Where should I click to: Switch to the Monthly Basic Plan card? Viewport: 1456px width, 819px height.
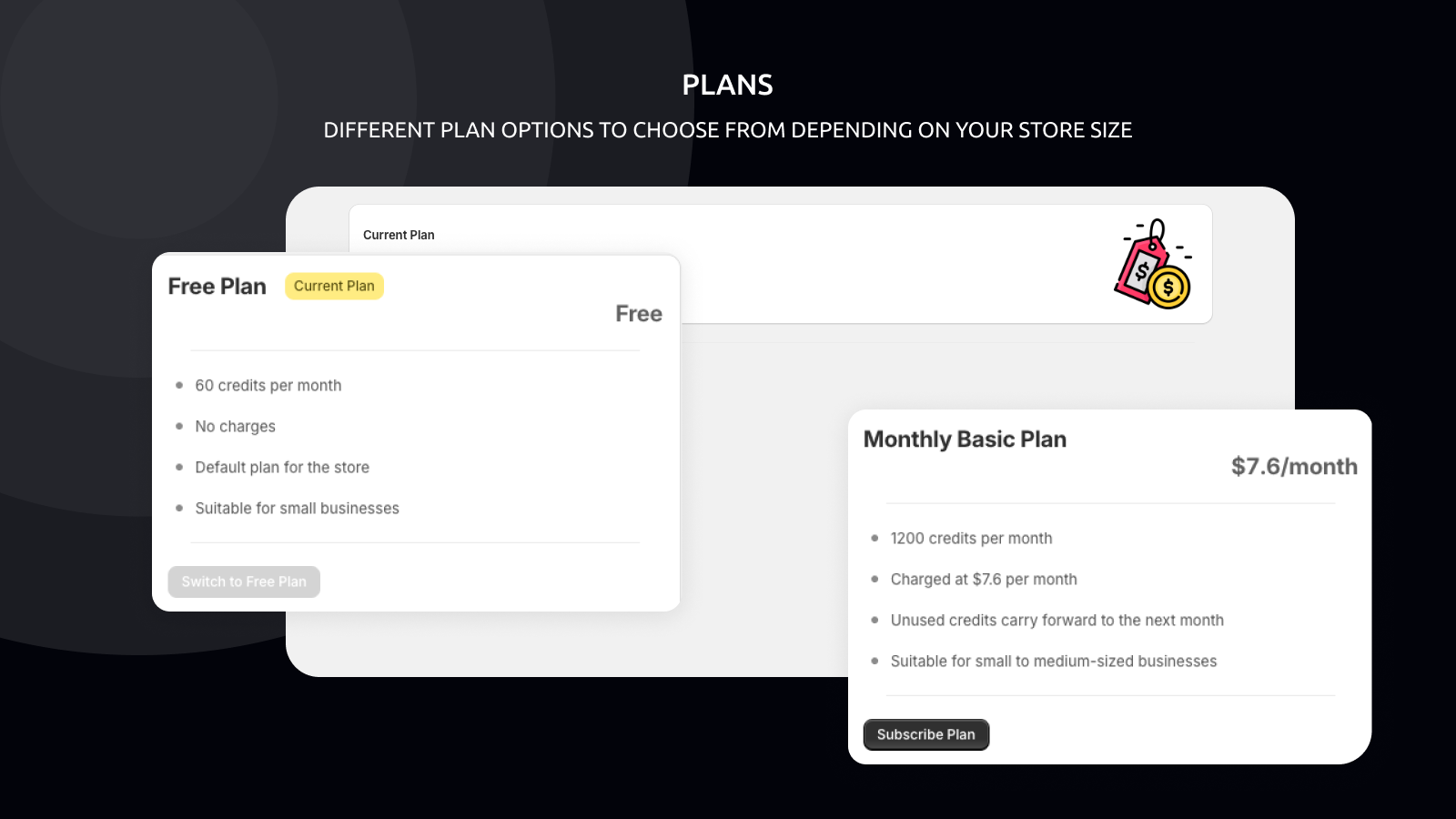965,439
